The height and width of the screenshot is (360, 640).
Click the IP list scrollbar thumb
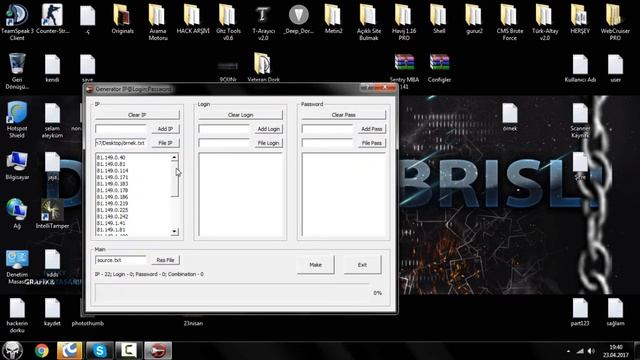click(174, 179)
